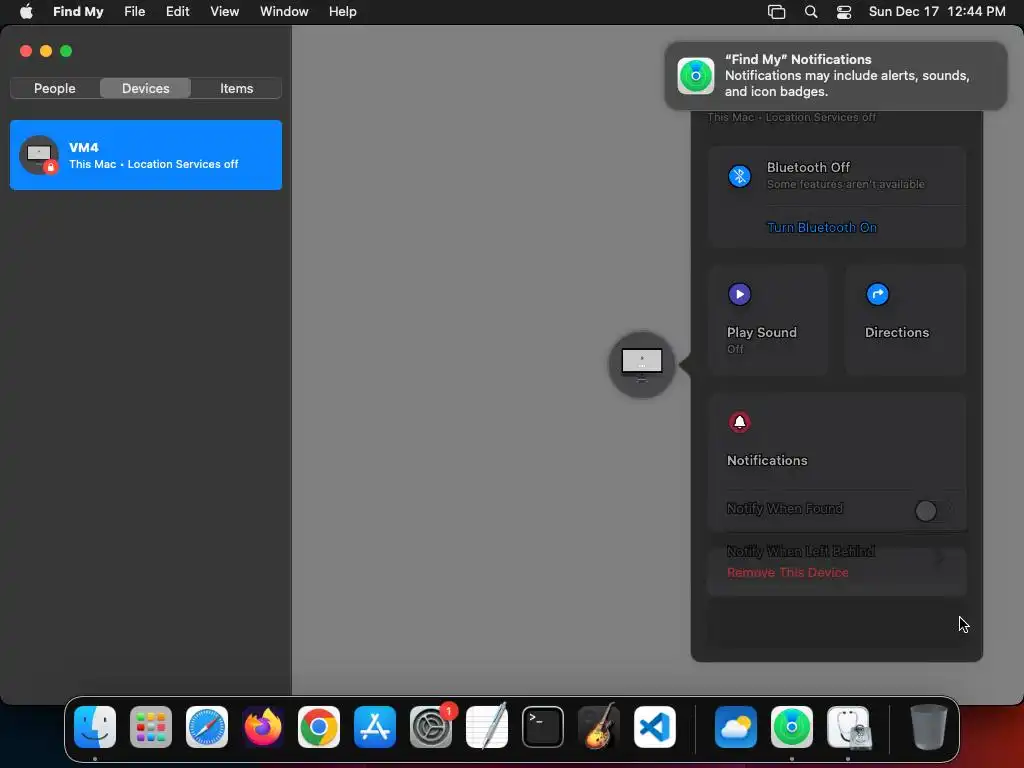The height and width of the screenshot is (768, 1024).
Task: Minimize the Find My window
Action: pos(46,51)
